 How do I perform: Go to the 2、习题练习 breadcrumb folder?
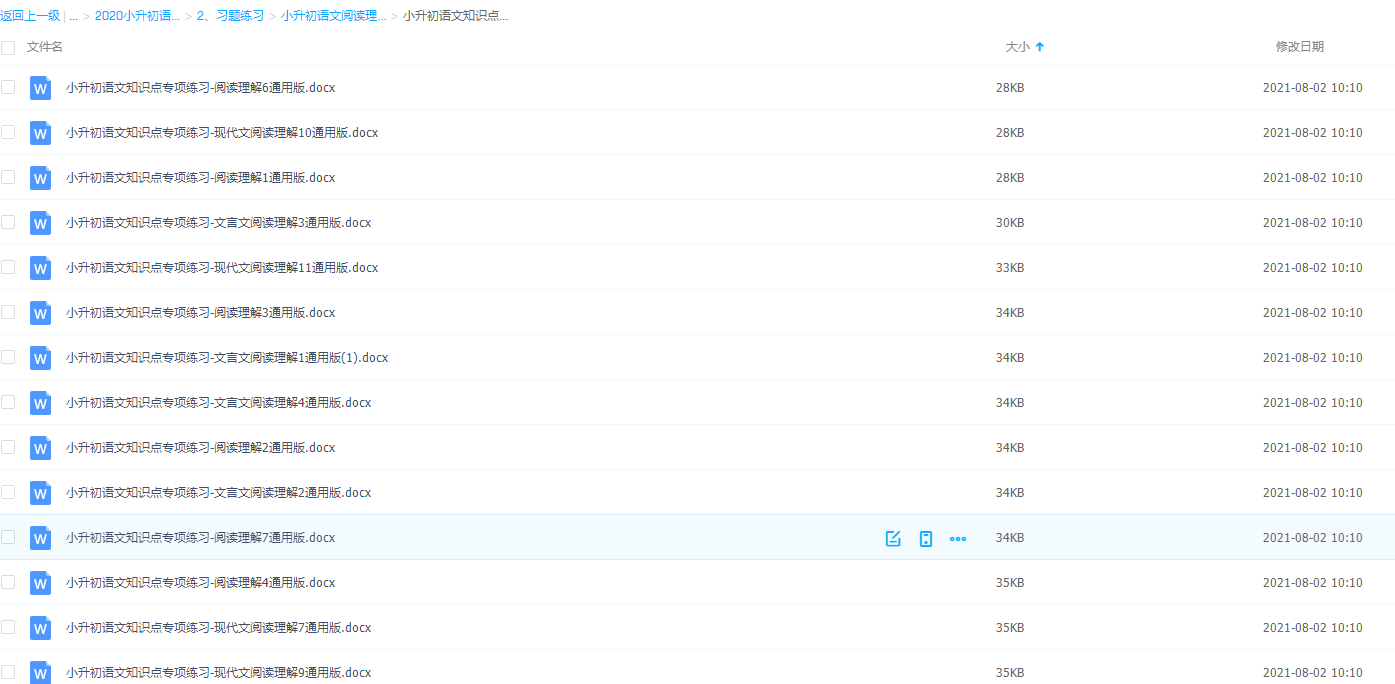[230, 16]
